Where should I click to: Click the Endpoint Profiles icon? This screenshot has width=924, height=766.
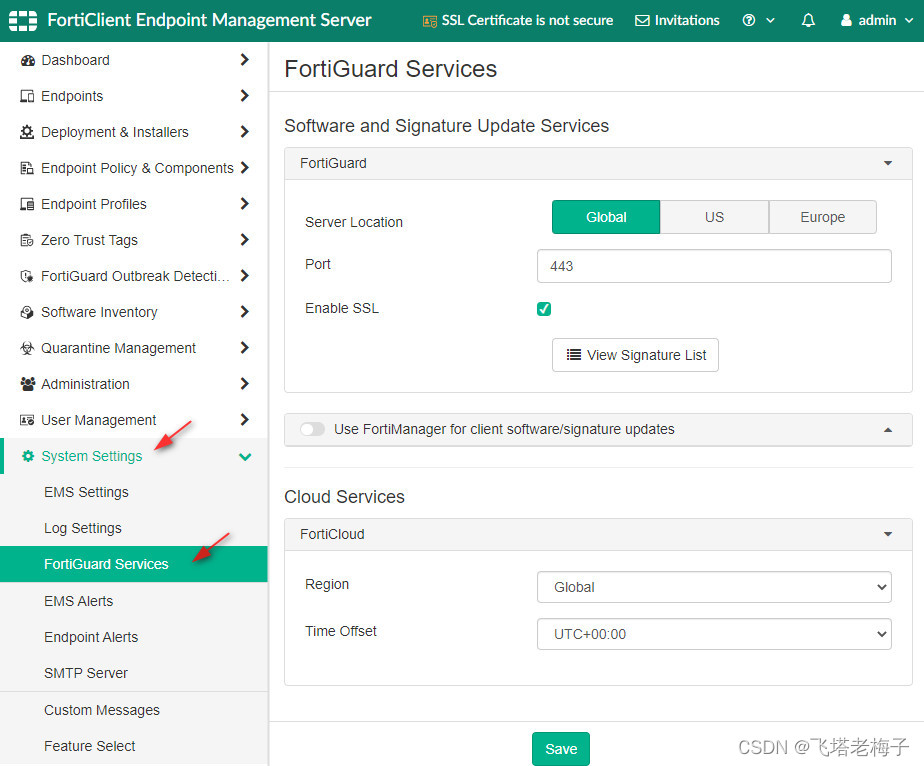click(27, 204)
